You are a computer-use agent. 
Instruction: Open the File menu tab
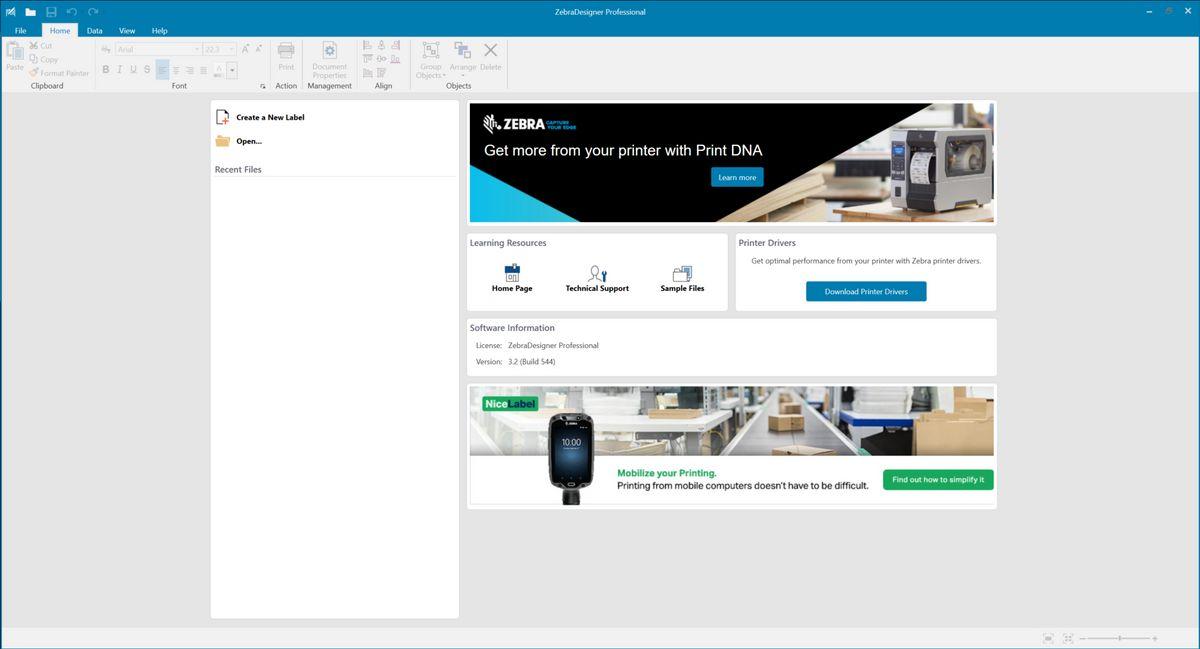click(20, 31)
